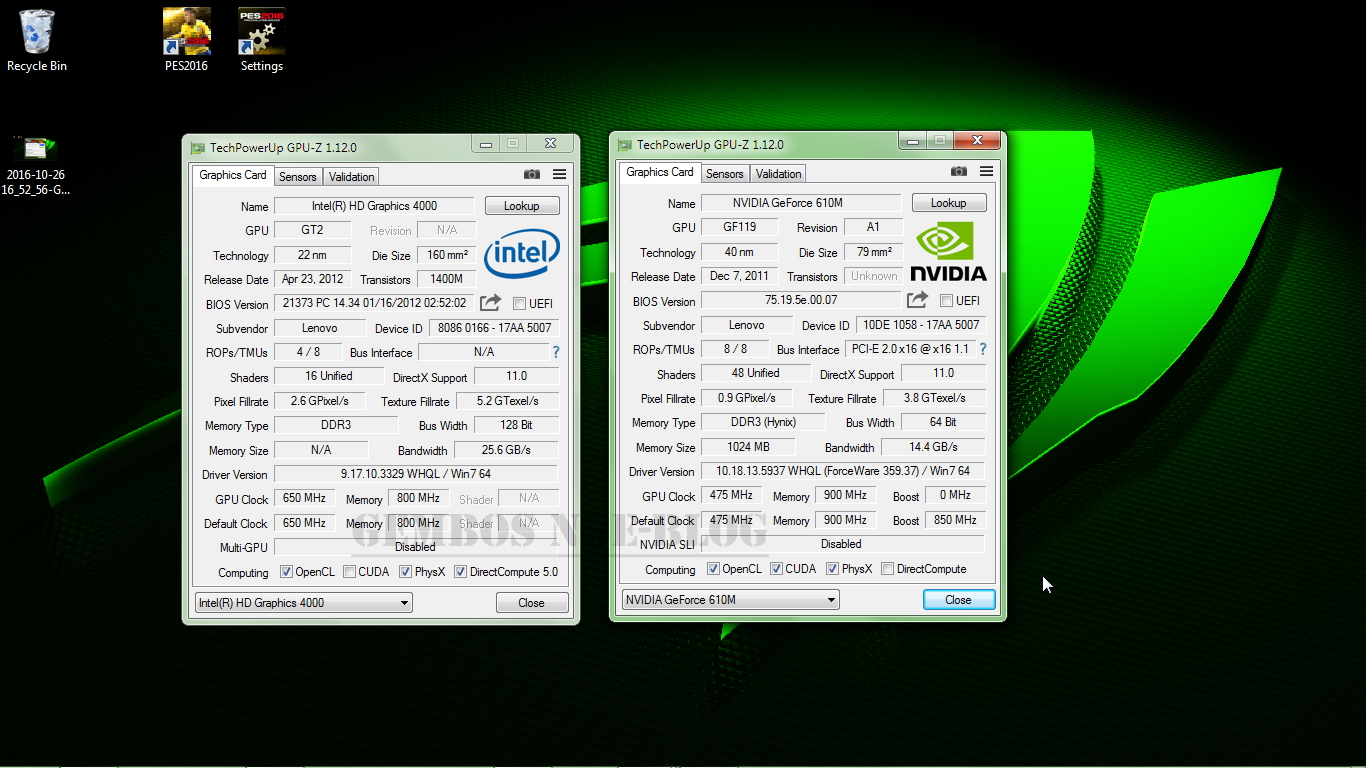
Task: Click the Lookup button for the GeForce 610M
Action: 948,202
